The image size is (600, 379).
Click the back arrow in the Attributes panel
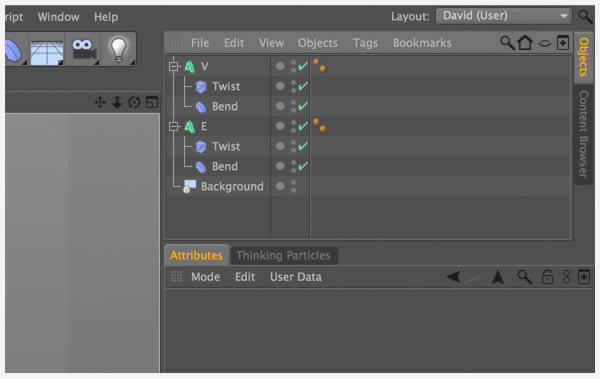454,276
